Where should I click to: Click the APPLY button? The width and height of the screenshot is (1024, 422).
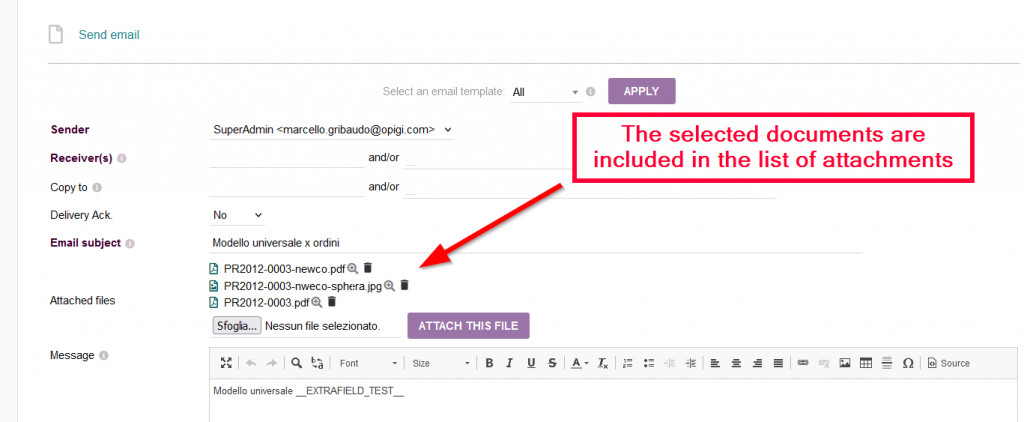pyautogui.click(x=641, y=91)
